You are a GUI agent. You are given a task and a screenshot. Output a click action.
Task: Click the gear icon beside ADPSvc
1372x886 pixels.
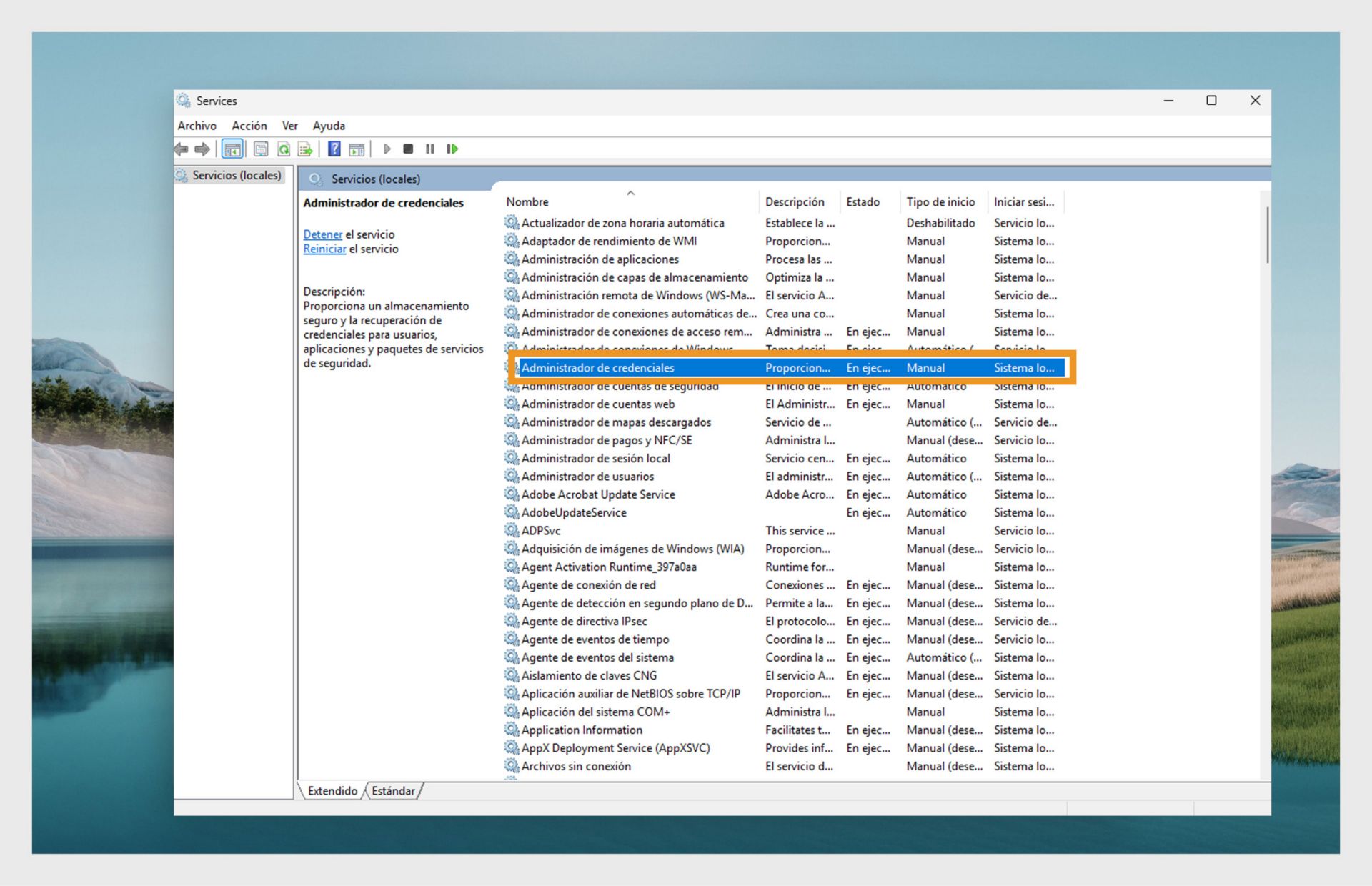pos(512,530)
